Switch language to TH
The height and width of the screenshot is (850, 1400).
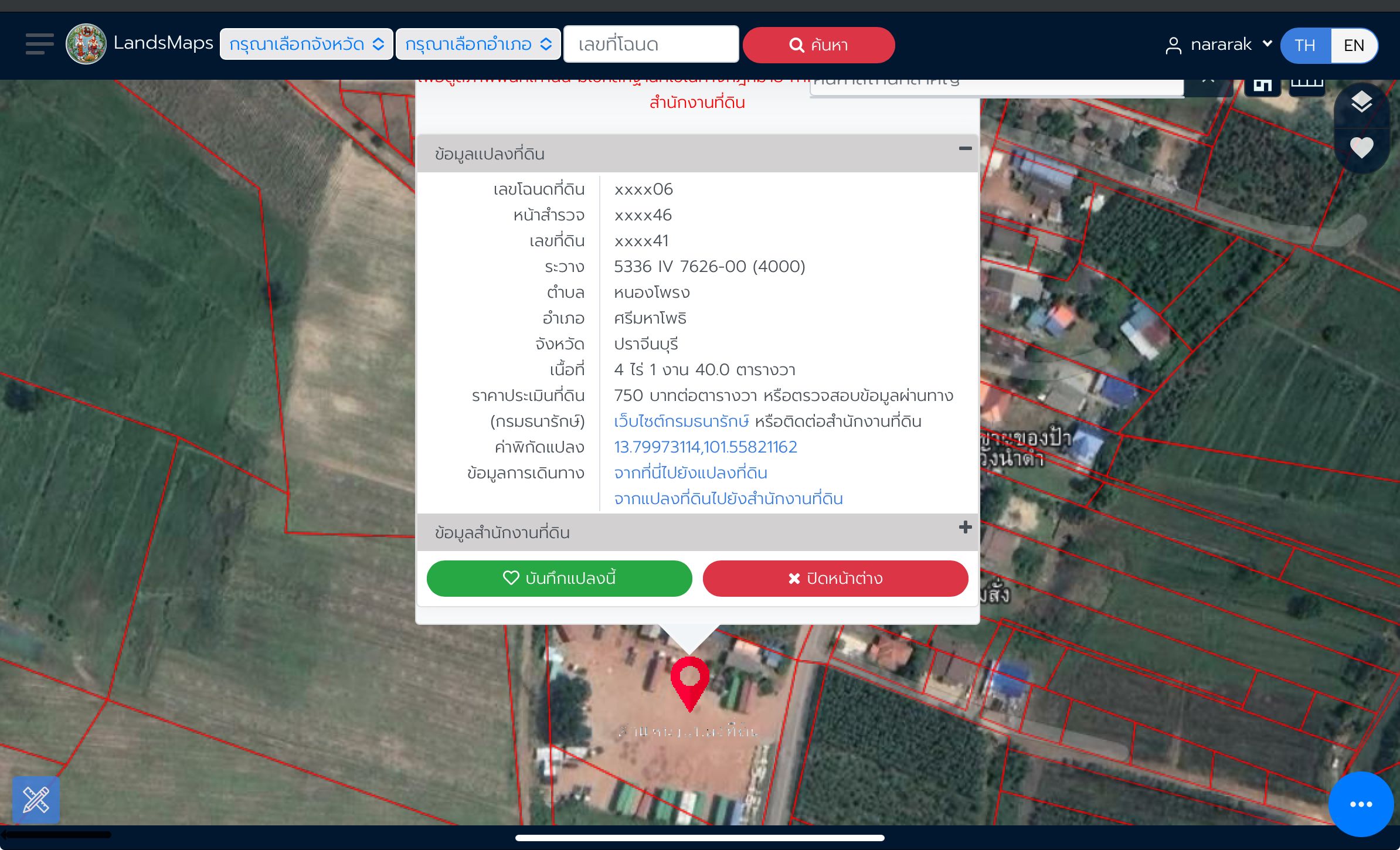point(1305,45)
